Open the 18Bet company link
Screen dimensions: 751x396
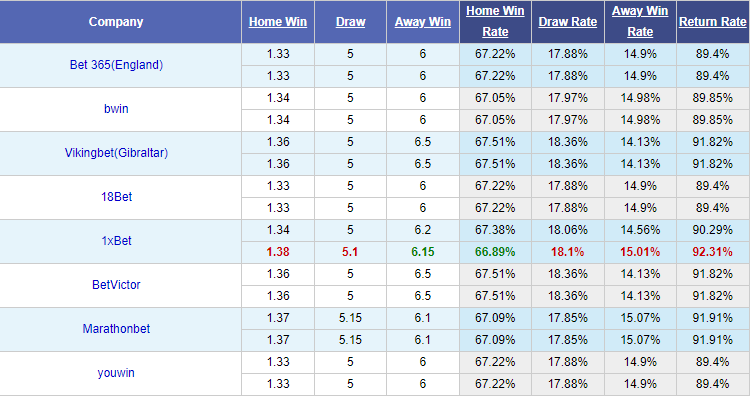tap(116, 197)
